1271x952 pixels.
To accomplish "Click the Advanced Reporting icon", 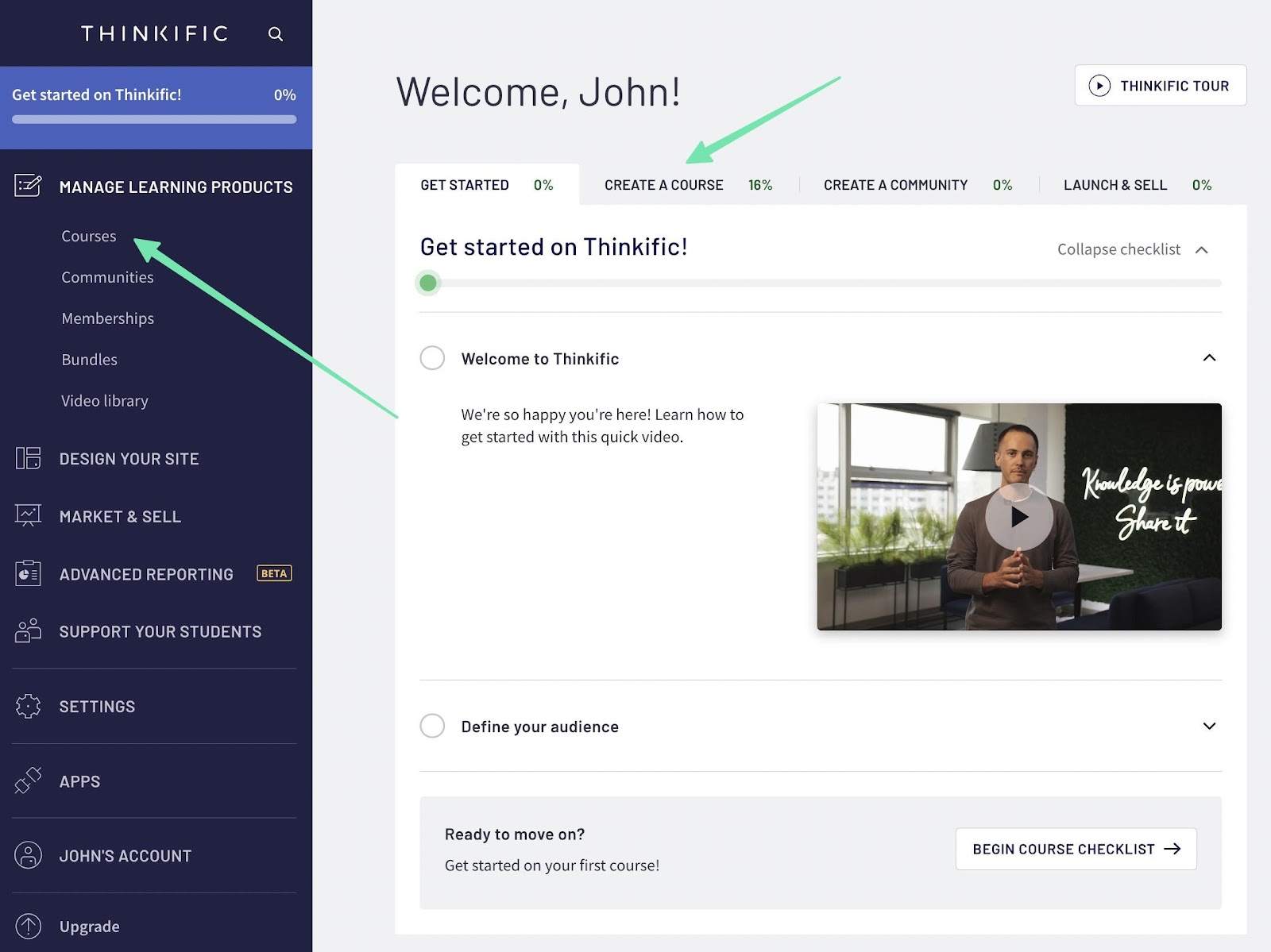I will pos(28,573).
